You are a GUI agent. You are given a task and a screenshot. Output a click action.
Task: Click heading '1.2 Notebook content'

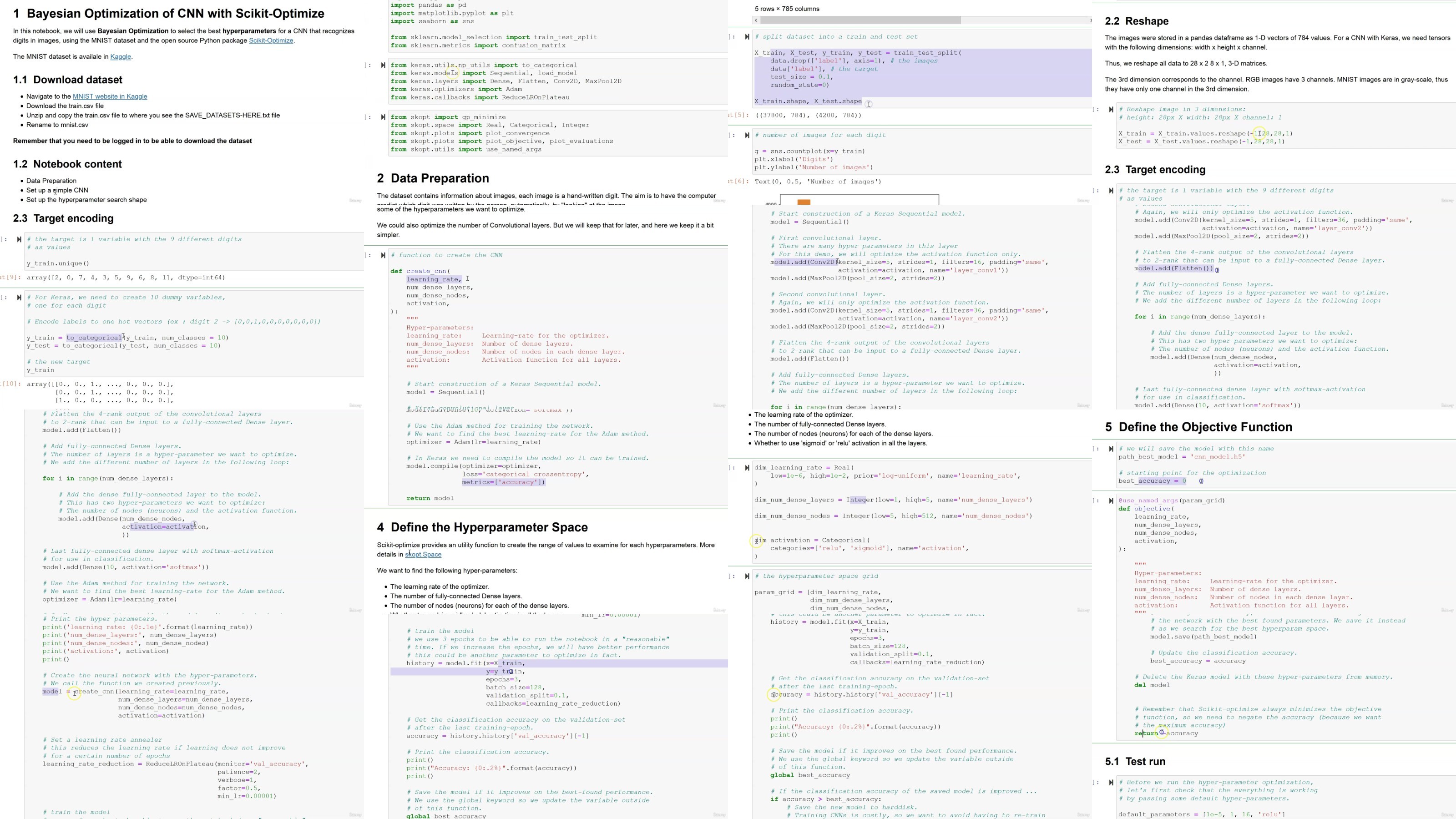(67, 164)
